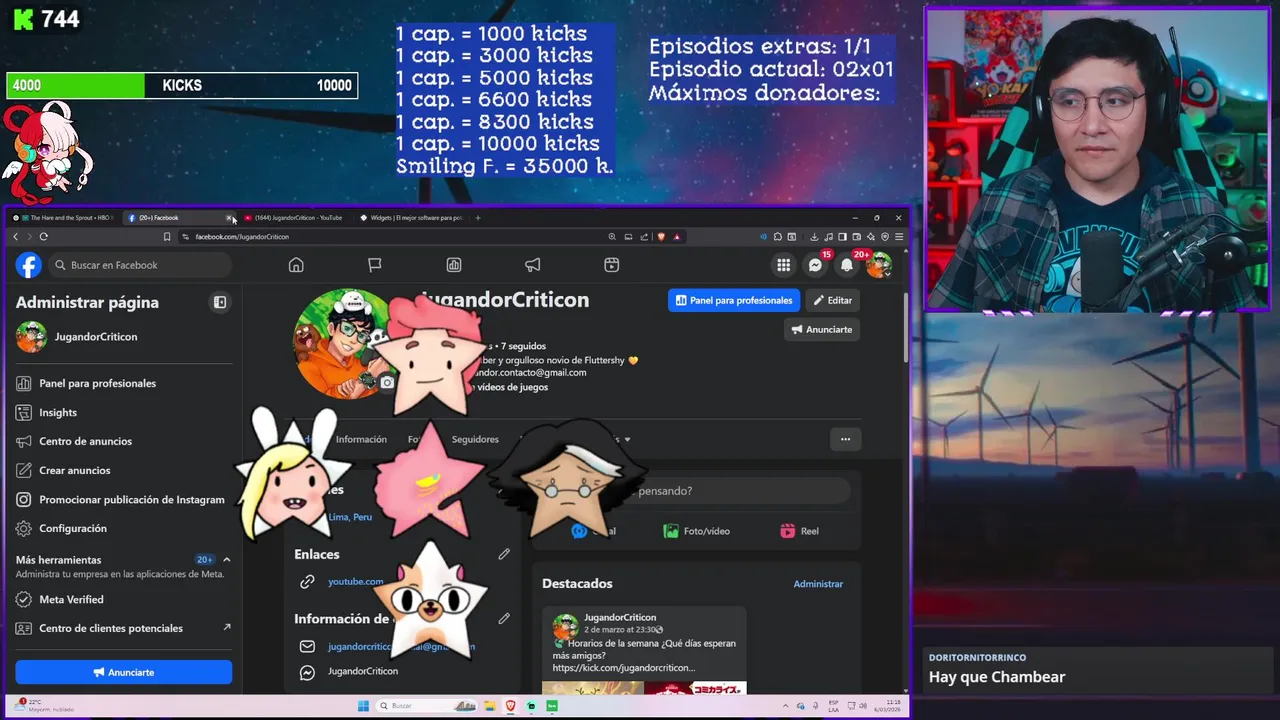Switch to the Seguidores profile tab
Viewport: 1280px width, 720px height.
475,439
